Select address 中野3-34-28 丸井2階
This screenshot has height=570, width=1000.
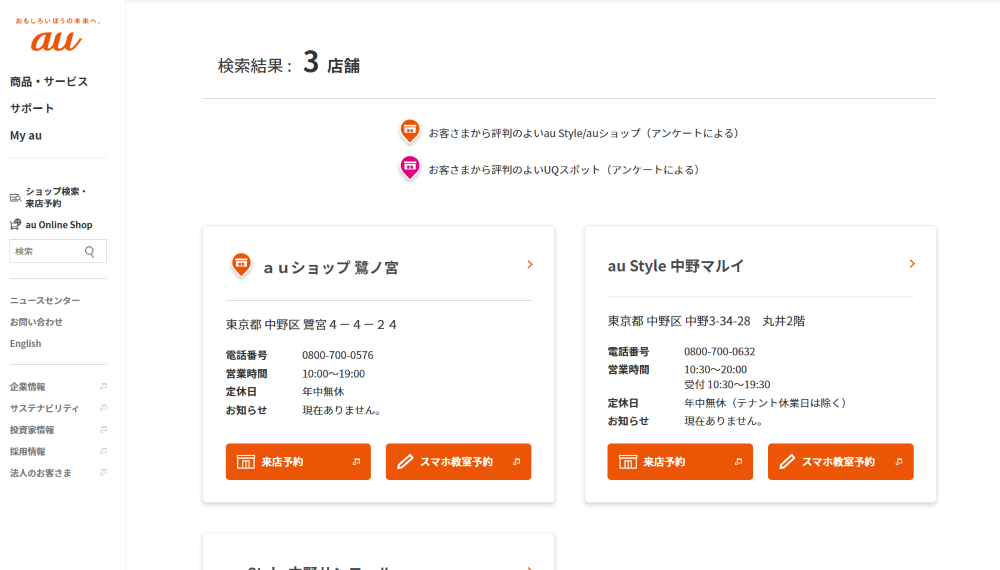745,321
